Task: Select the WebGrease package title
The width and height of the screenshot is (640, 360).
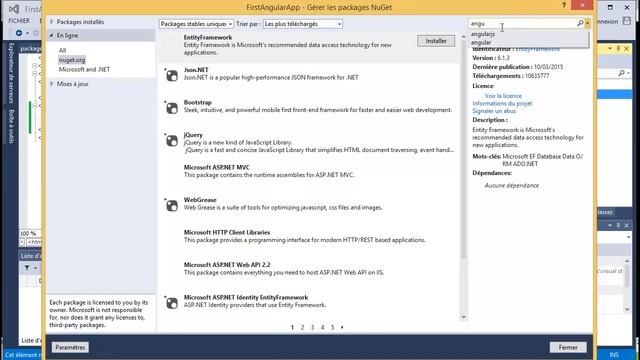Action: pos(200,200)
